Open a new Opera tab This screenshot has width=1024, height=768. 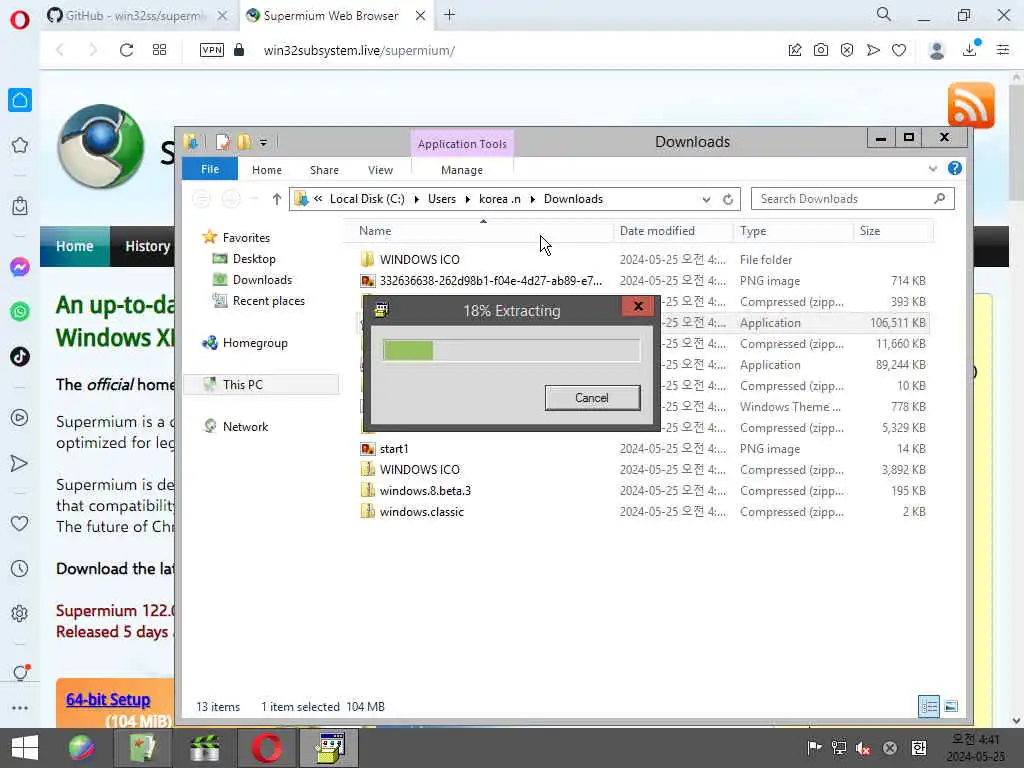coord(449,15)
